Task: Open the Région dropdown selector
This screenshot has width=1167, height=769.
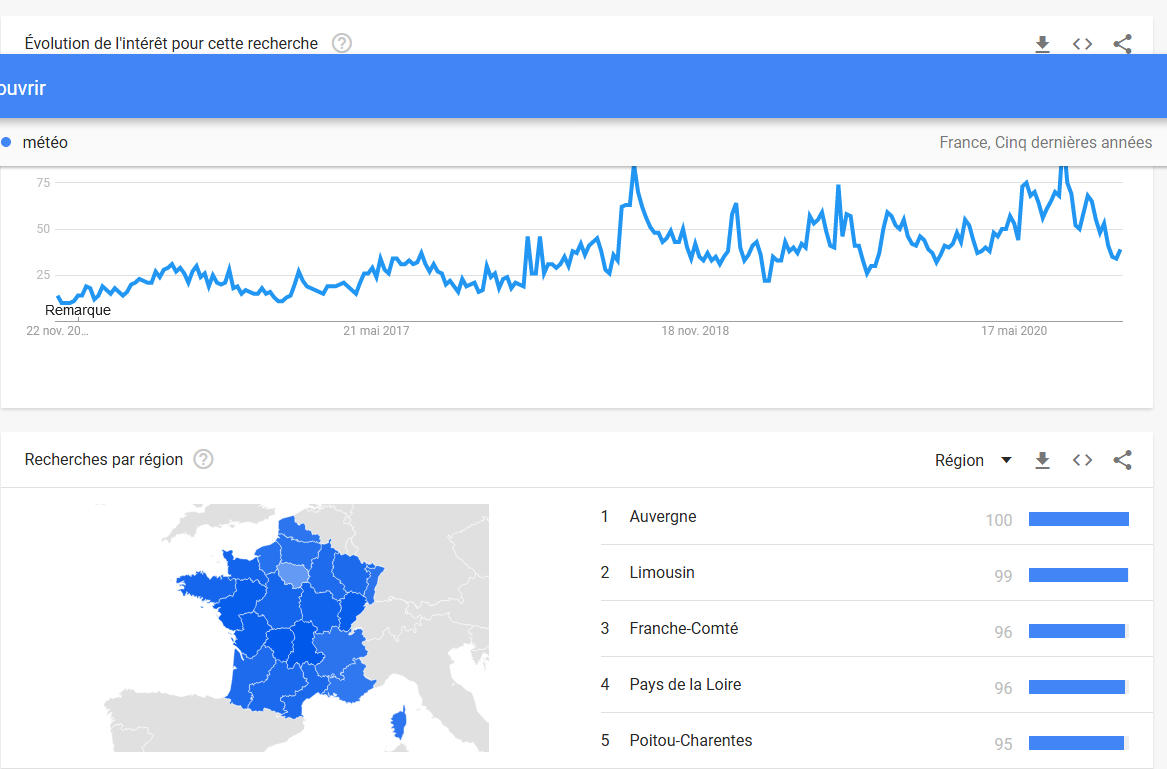Action: [x=972, y=460]
